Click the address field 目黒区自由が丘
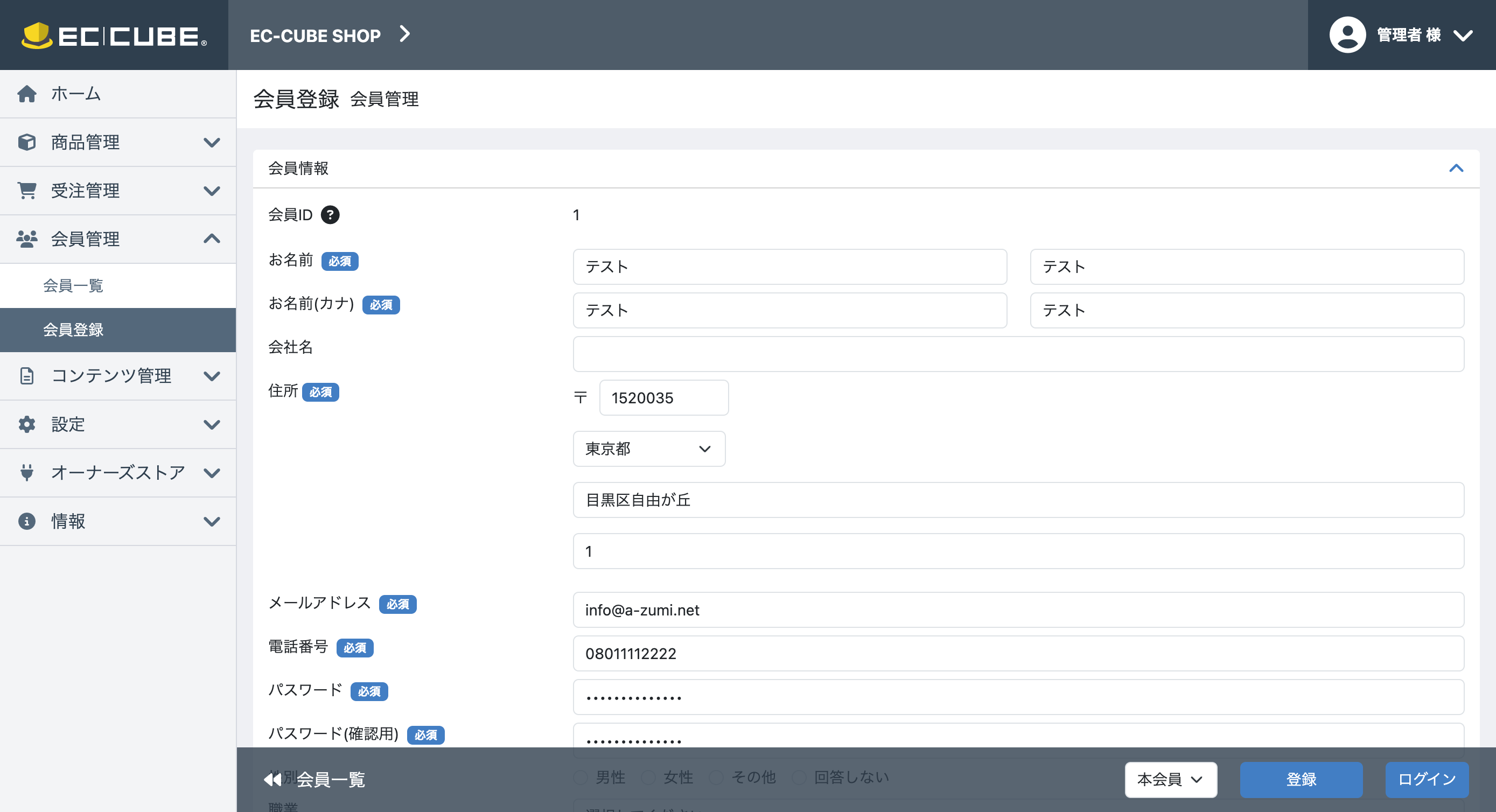The width and height of the screenshot is (1496, 812). point(1019,500)
